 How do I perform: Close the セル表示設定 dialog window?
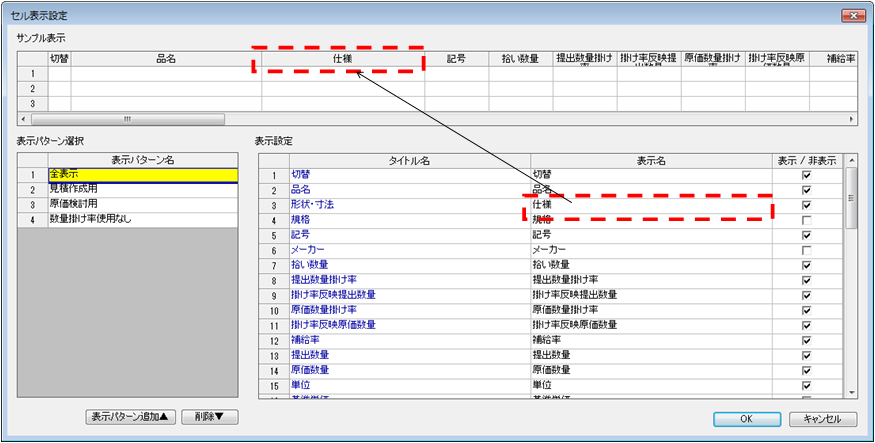[851, 15]
